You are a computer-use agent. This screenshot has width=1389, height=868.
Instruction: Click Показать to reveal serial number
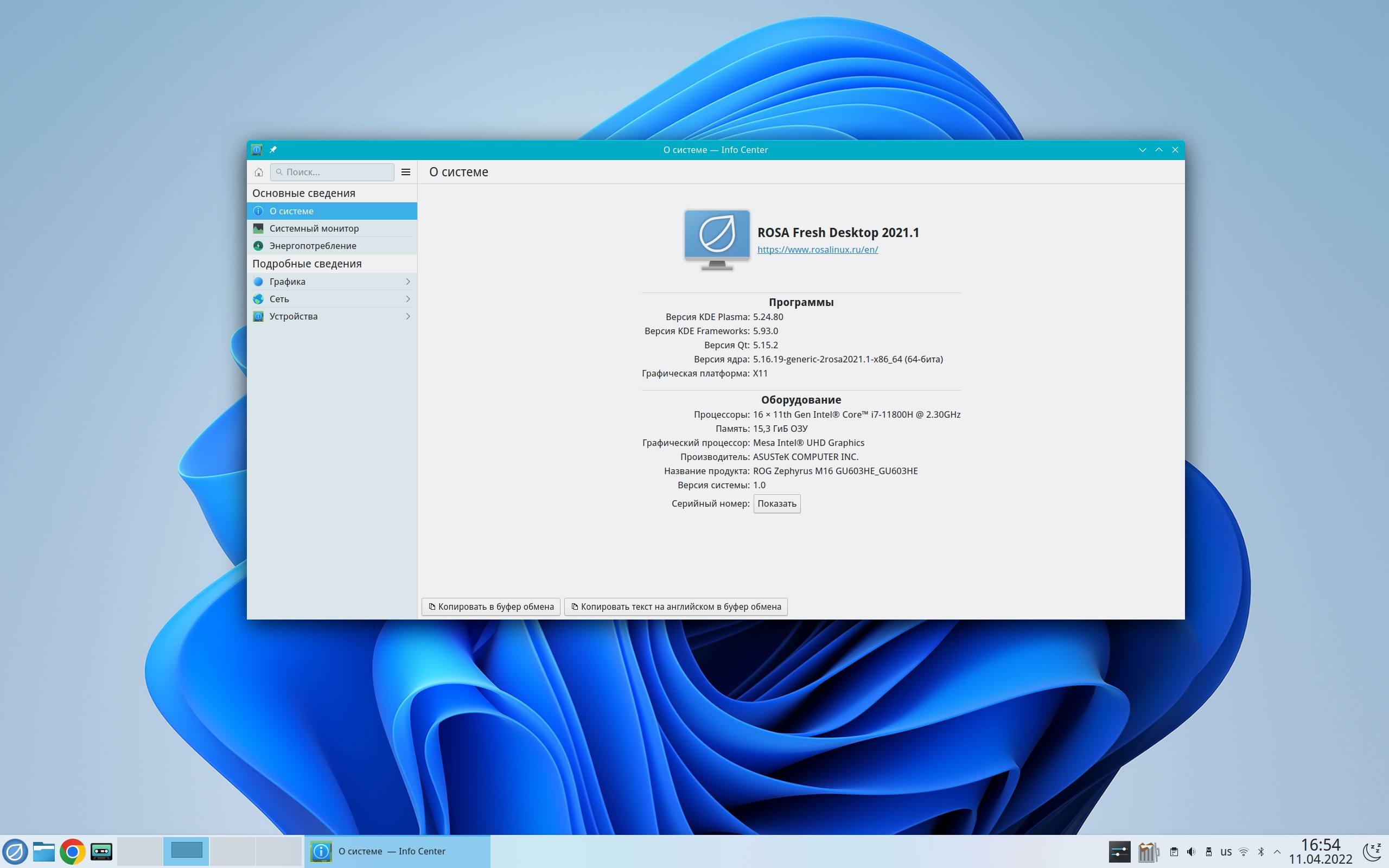776,503
